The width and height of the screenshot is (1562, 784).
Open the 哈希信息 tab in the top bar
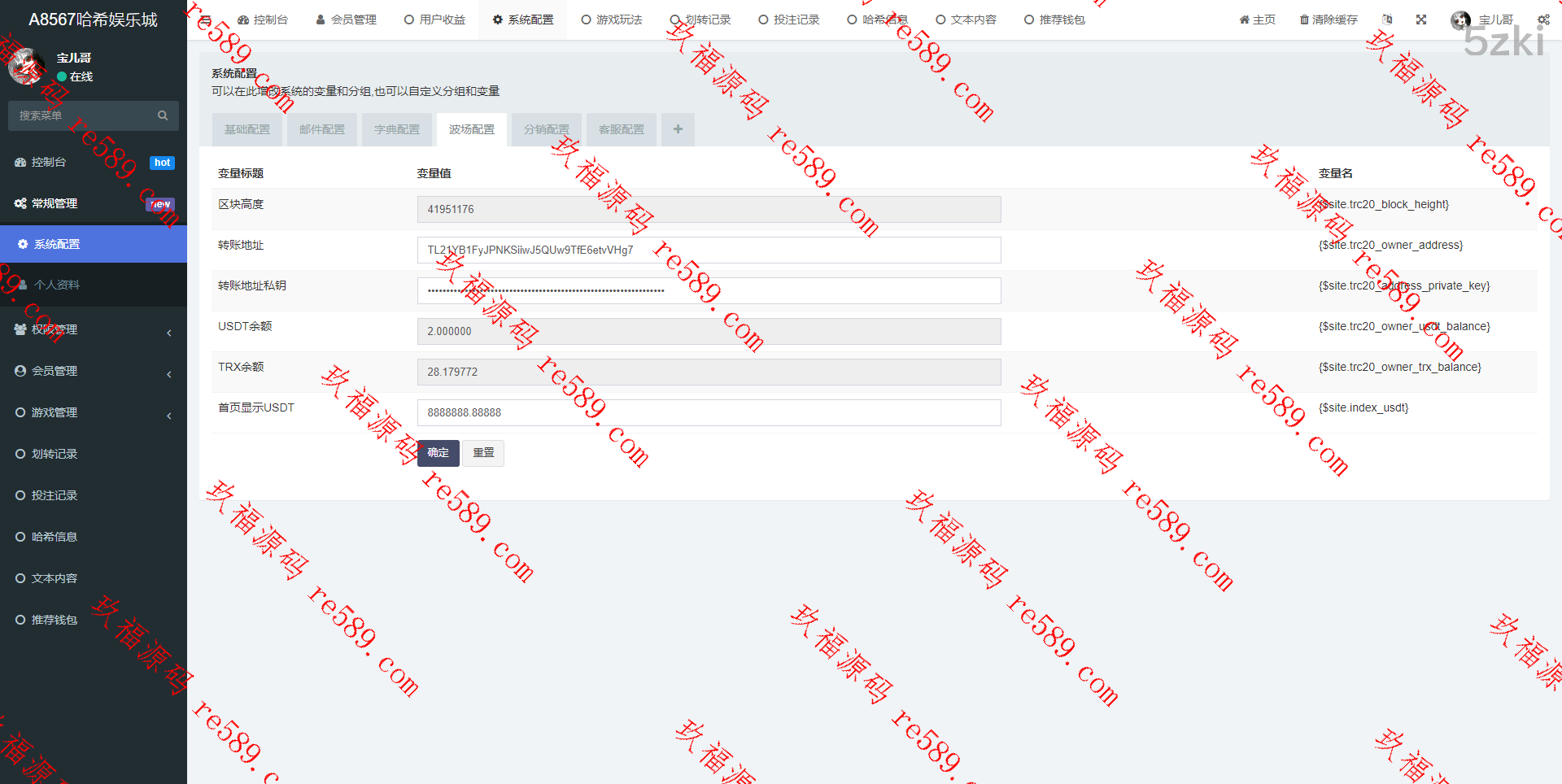coord(878,20)
